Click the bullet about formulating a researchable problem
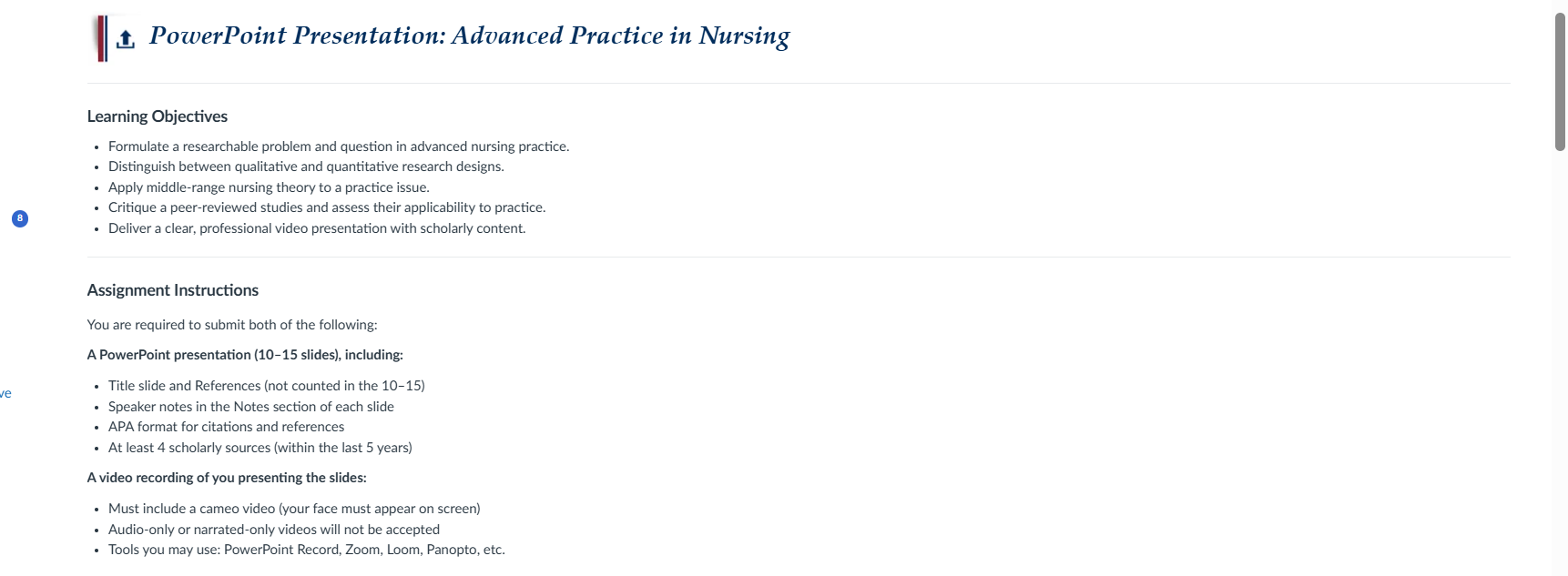This screenshot has width=1568, height=576. [339, 147]
